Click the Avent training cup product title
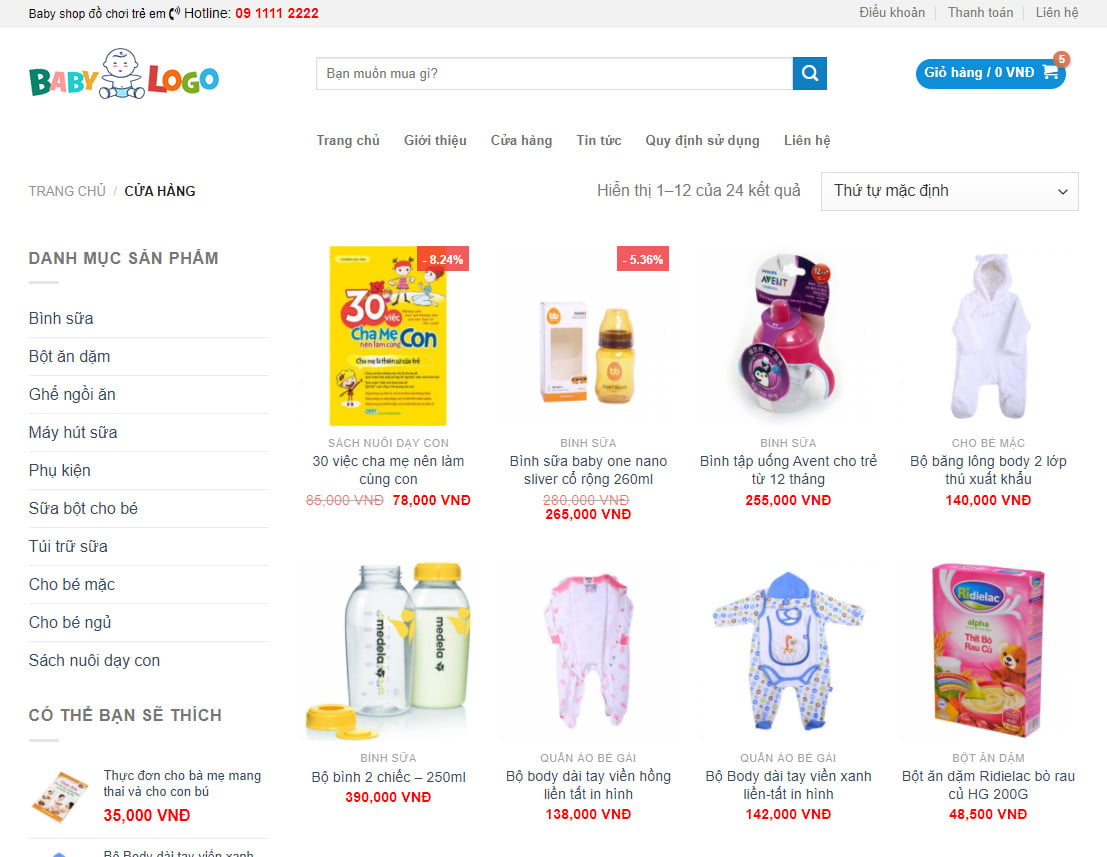Screen dimensions: 1107x857 [788, 470]
